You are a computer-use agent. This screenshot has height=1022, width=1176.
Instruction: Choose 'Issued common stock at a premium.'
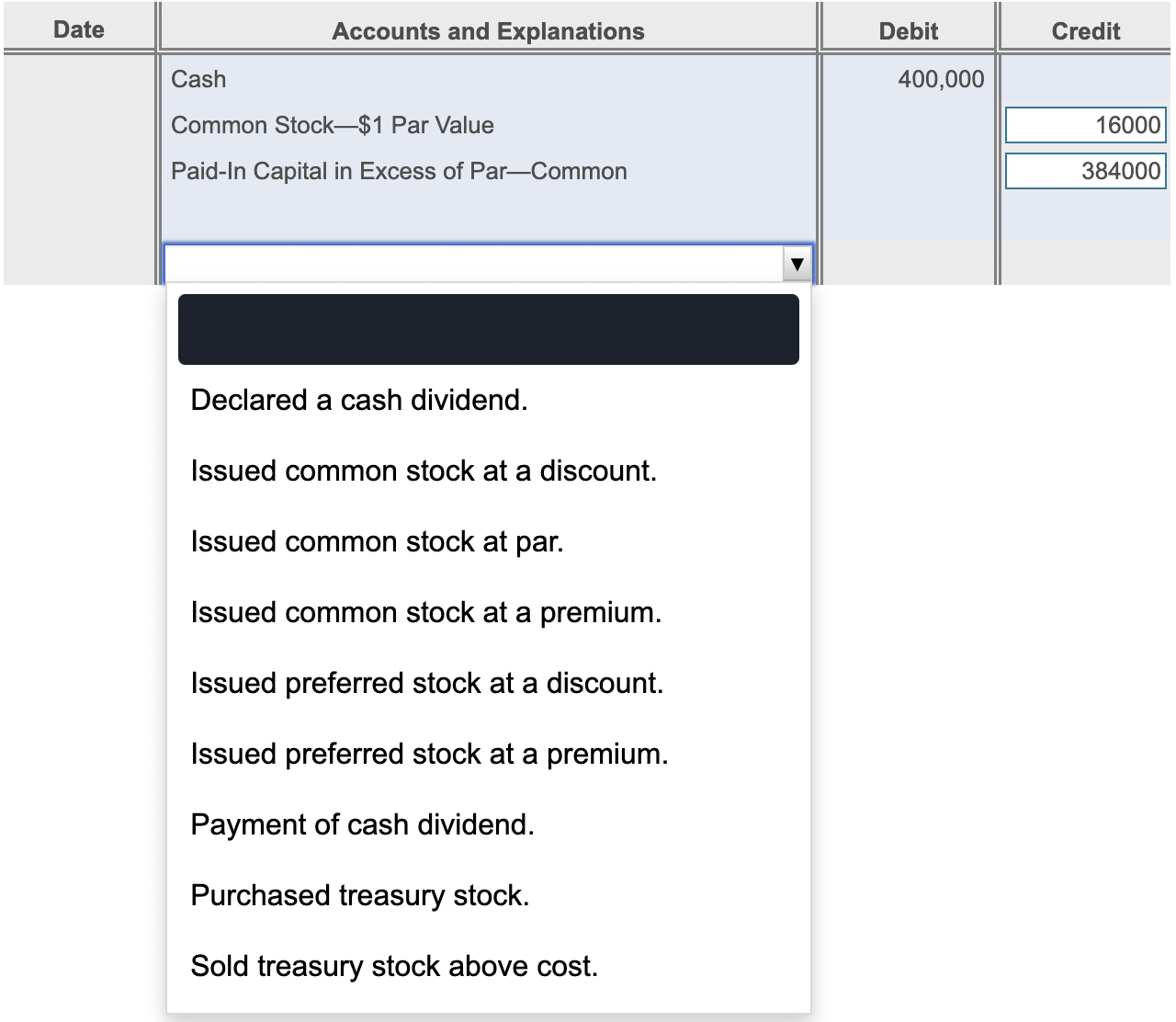point(425,613)
